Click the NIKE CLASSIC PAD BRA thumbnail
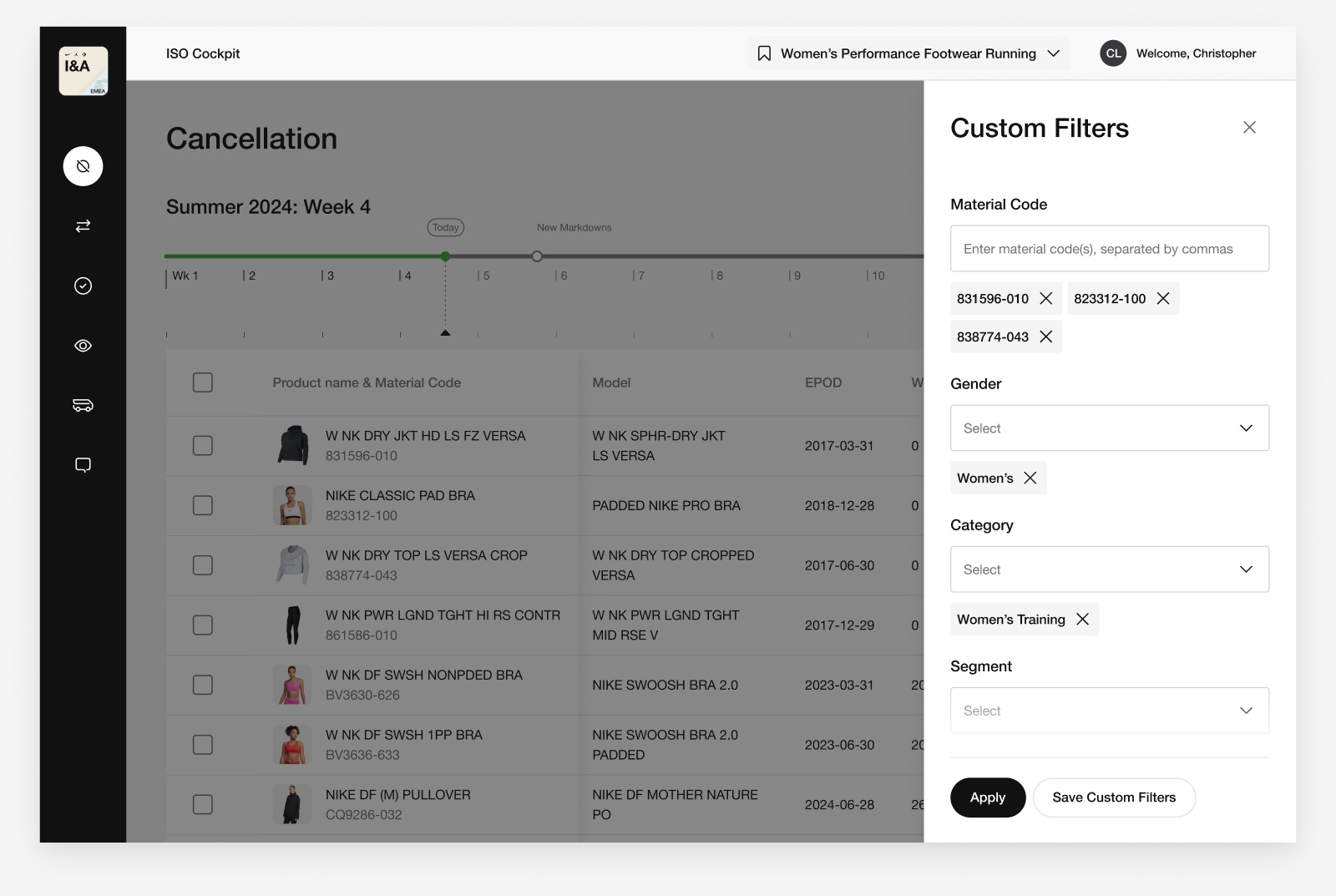This screenshot has width=1336, height=896. point(292,505)
